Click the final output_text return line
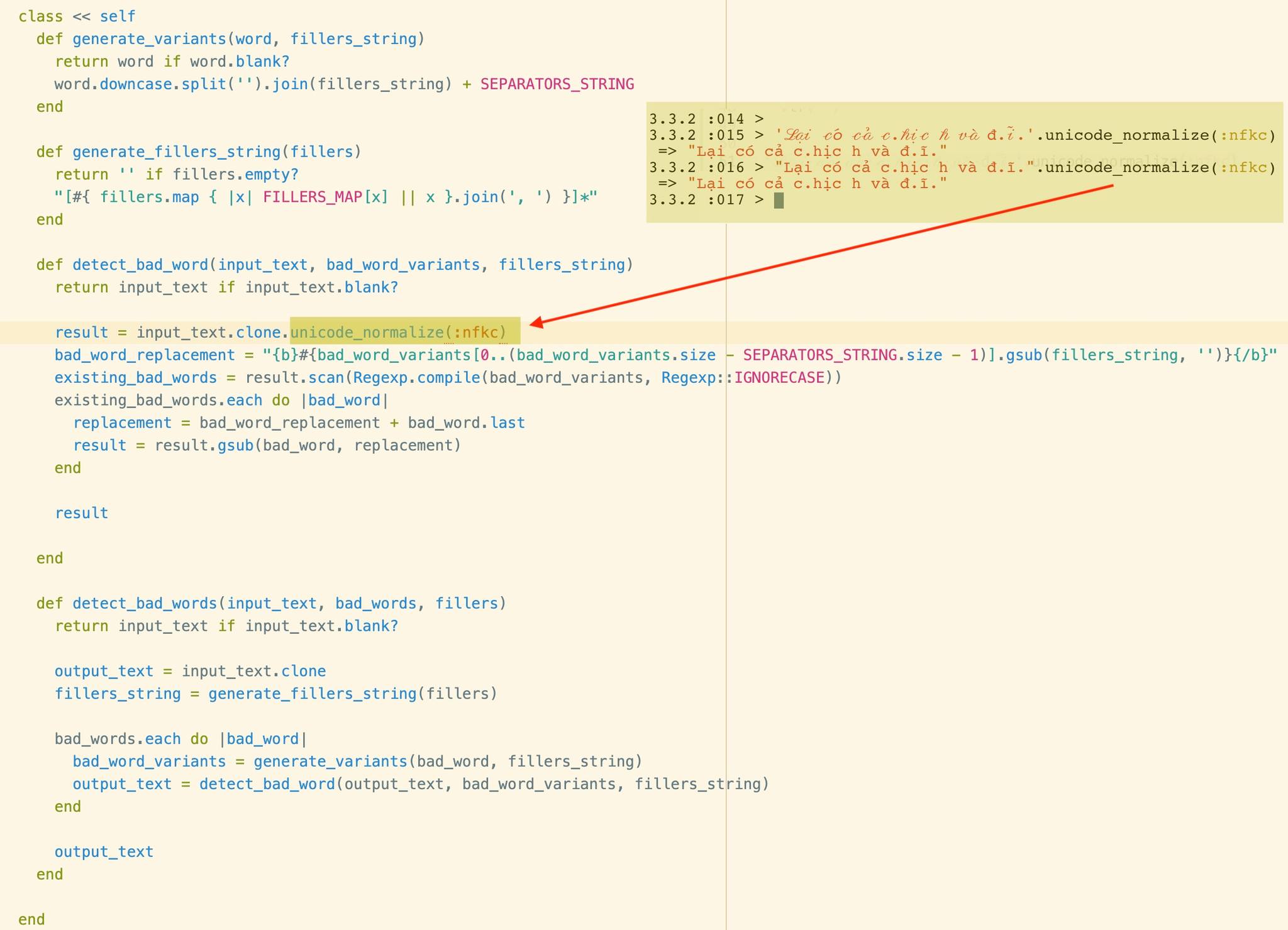The width and height of the screenshot is (1288, 930). point(104,852)
